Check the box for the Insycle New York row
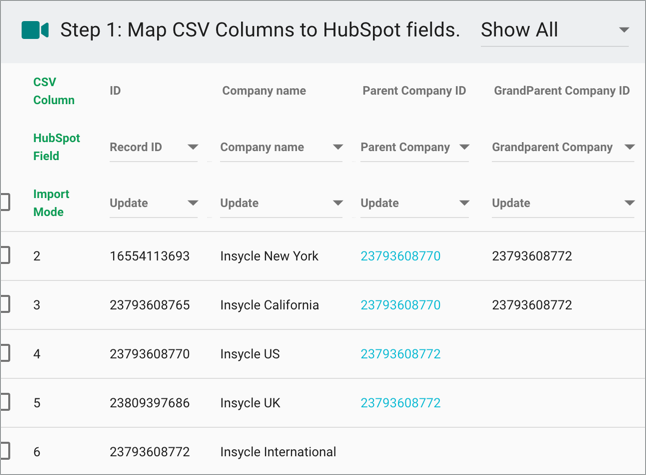646x475 pixels. click(5, 255)
